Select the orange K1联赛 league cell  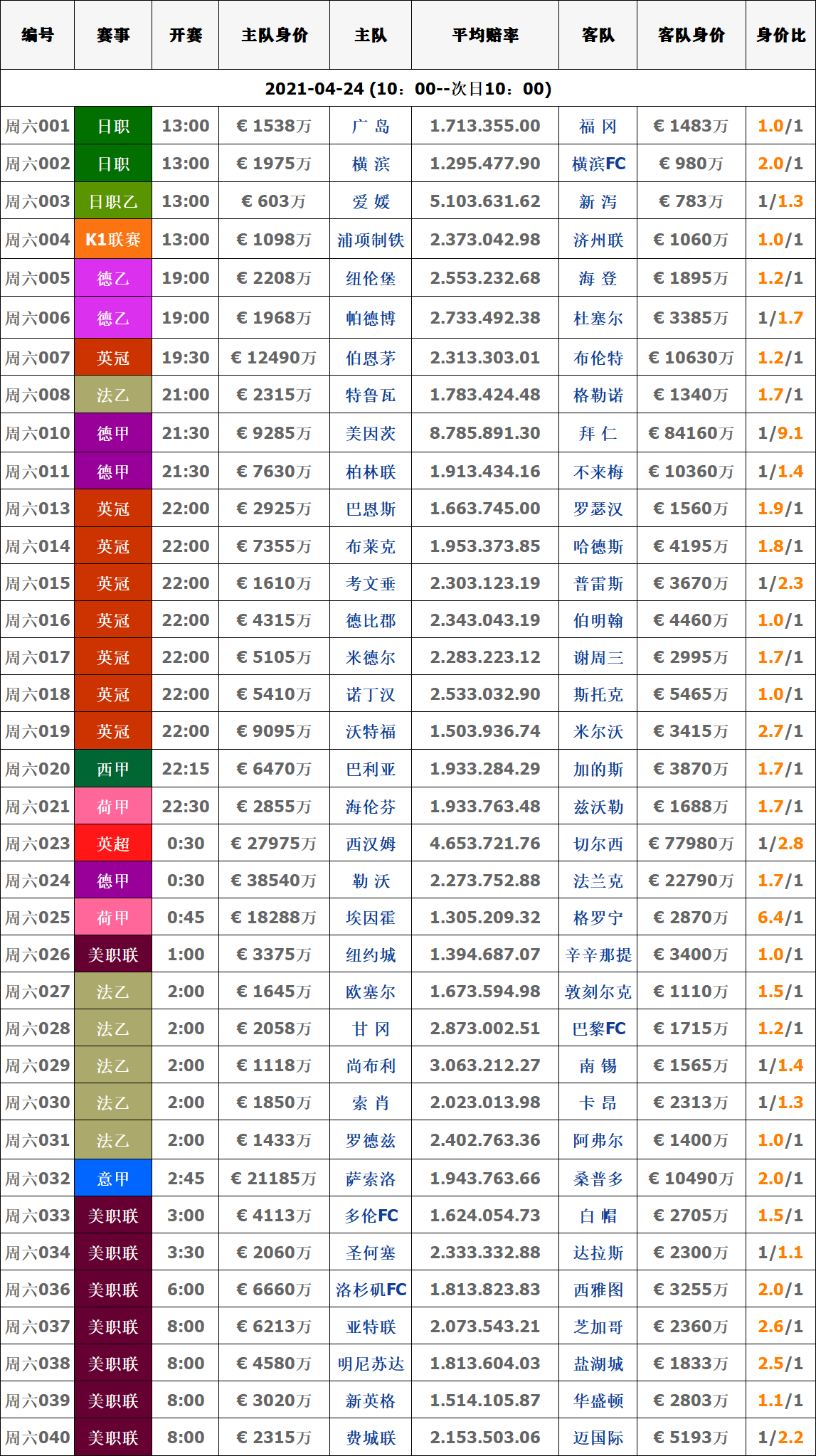tap(113, 240)
